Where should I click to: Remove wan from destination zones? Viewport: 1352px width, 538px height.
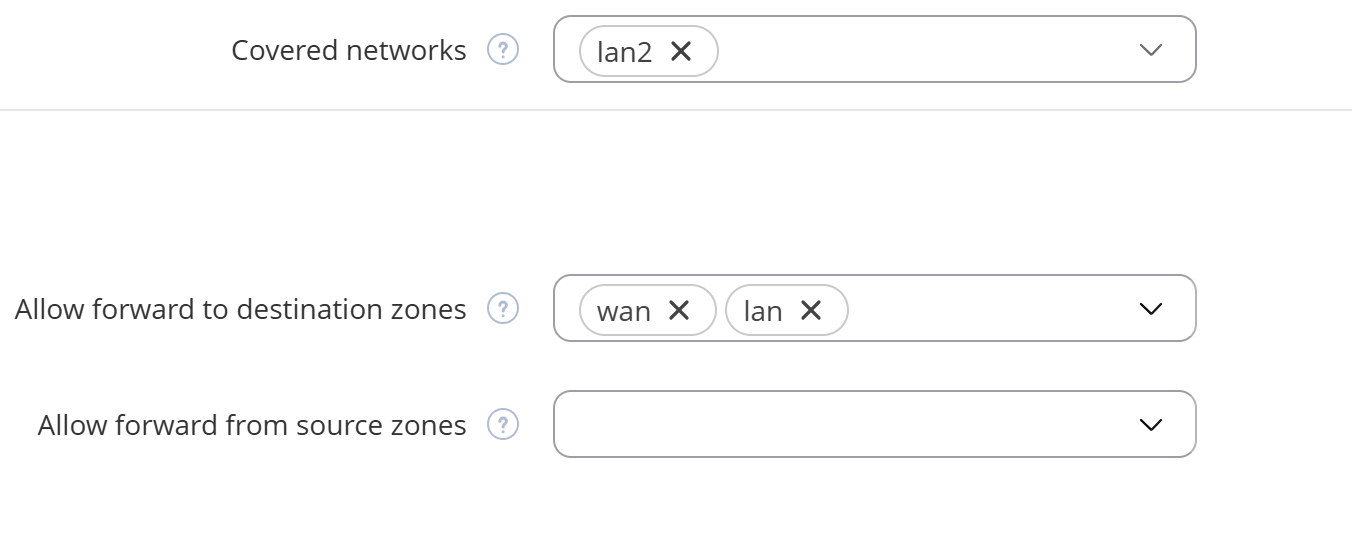pos(679,310)
